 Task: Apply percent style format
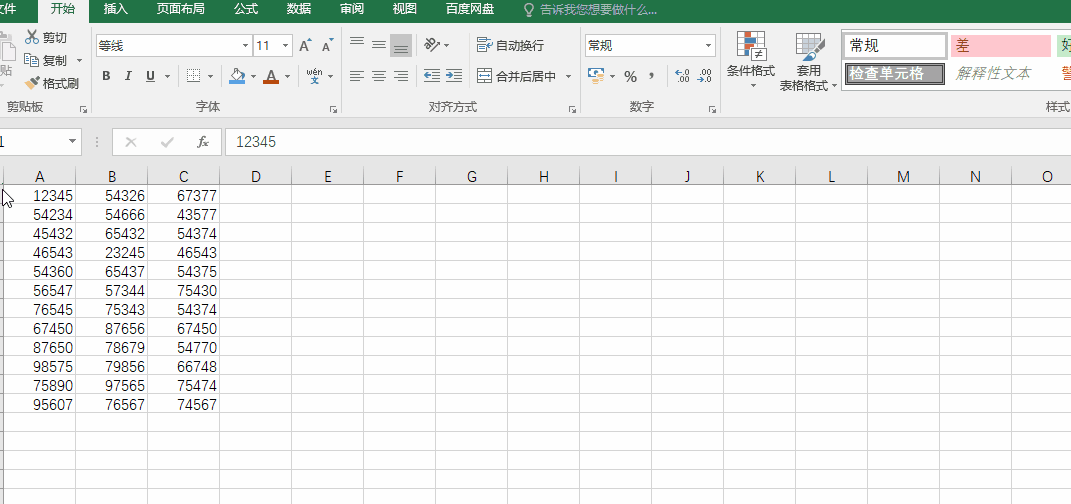[630, 76]
